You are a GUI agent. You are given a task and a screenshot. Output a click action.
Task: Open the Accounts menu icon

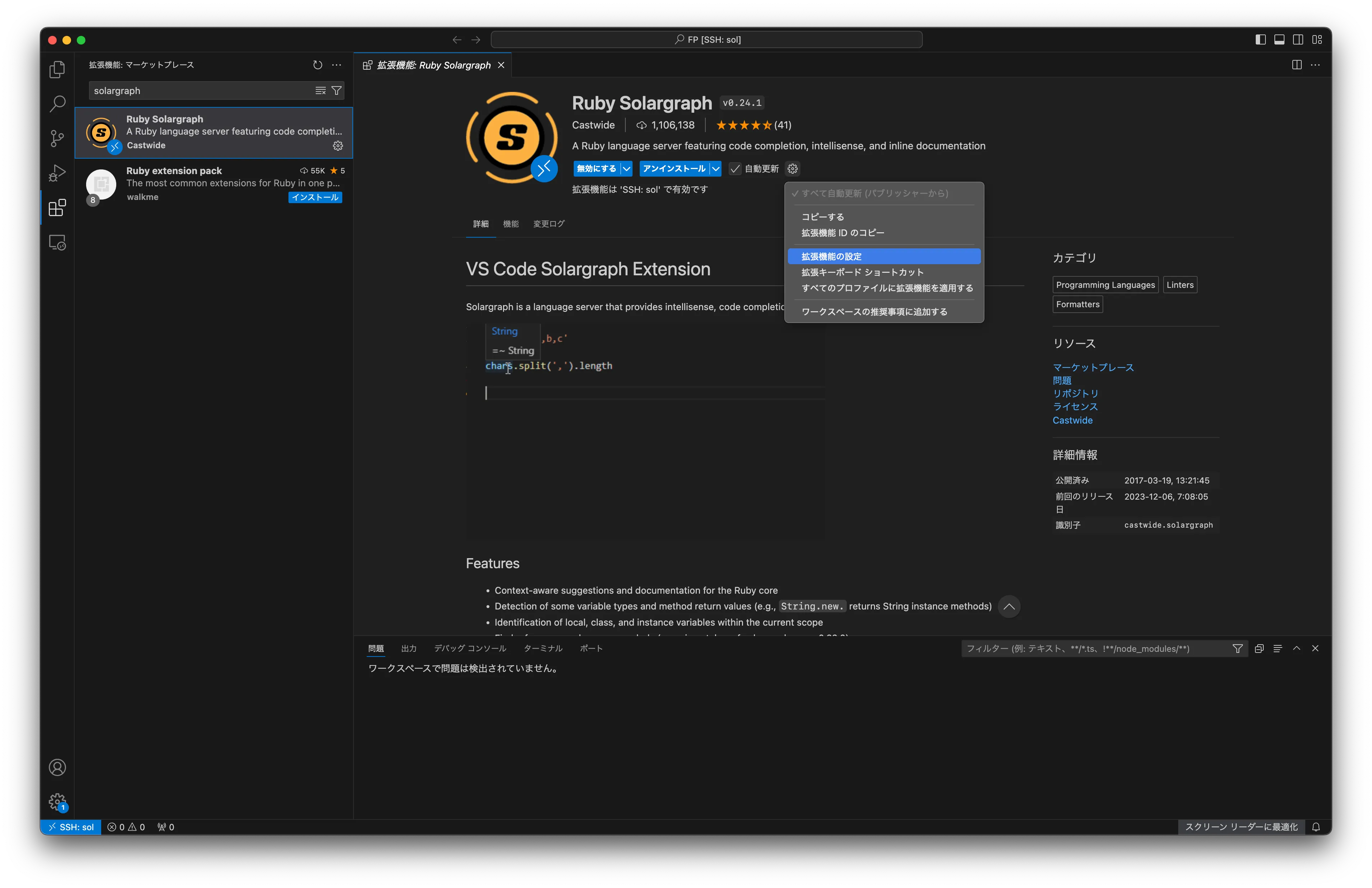[x=57, y=767]
